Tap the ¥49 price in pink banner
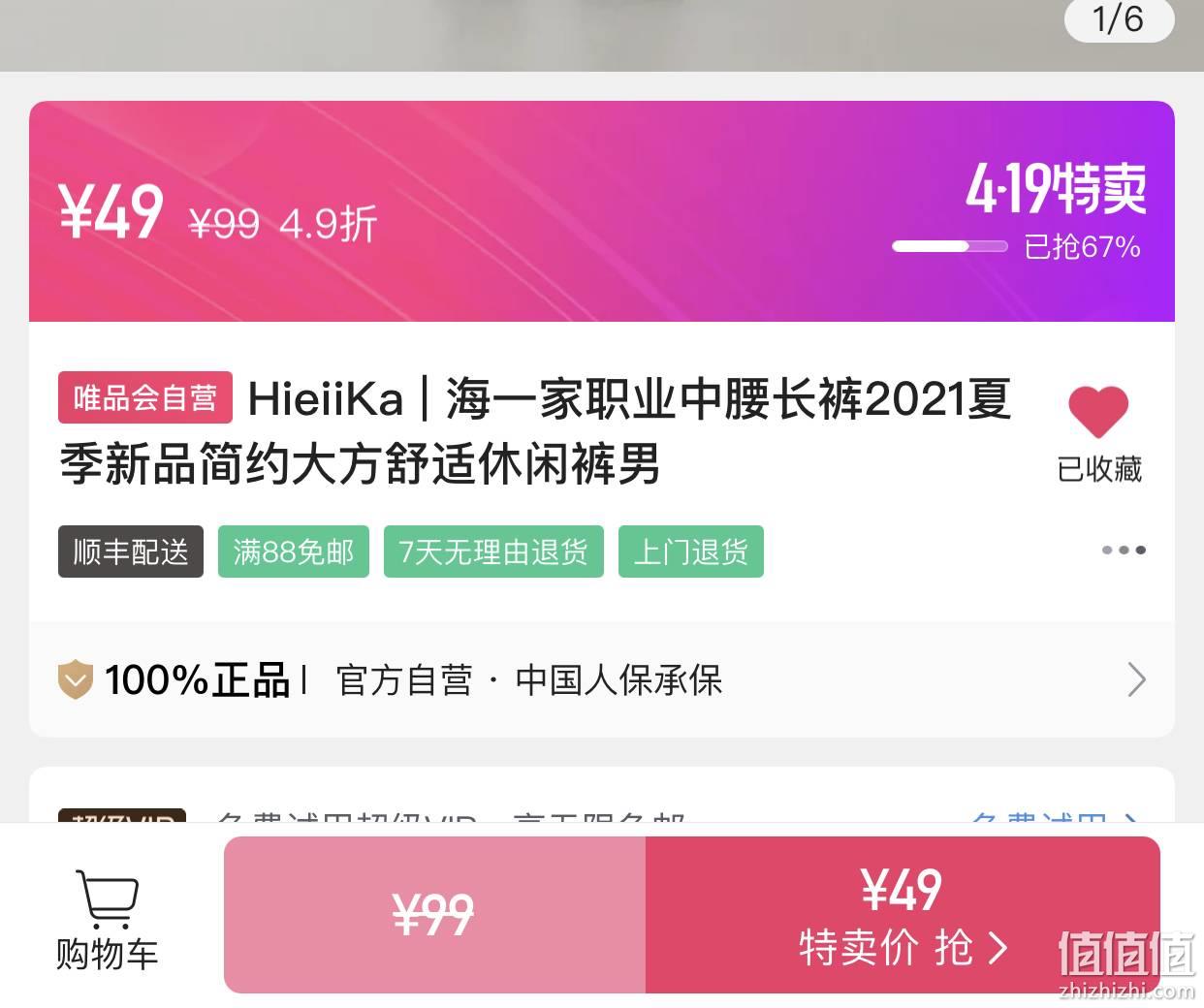This screenshot has width=1204, height=1008. tap(111, 211)
